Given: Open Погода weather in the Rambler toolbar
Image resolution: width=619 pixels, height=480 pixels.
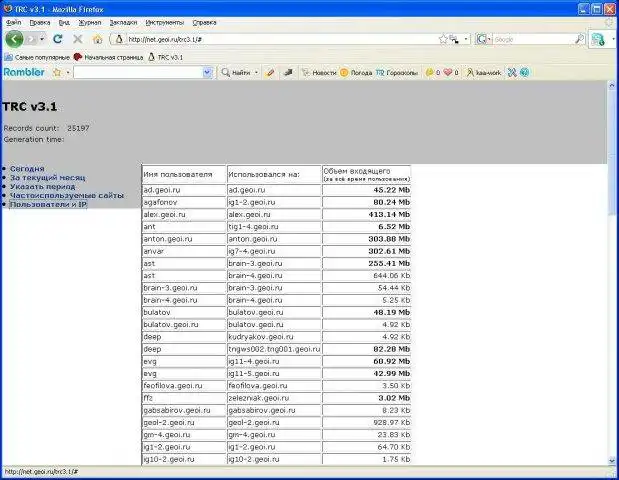Looking at the screenshot, I should tap(356, 73).
